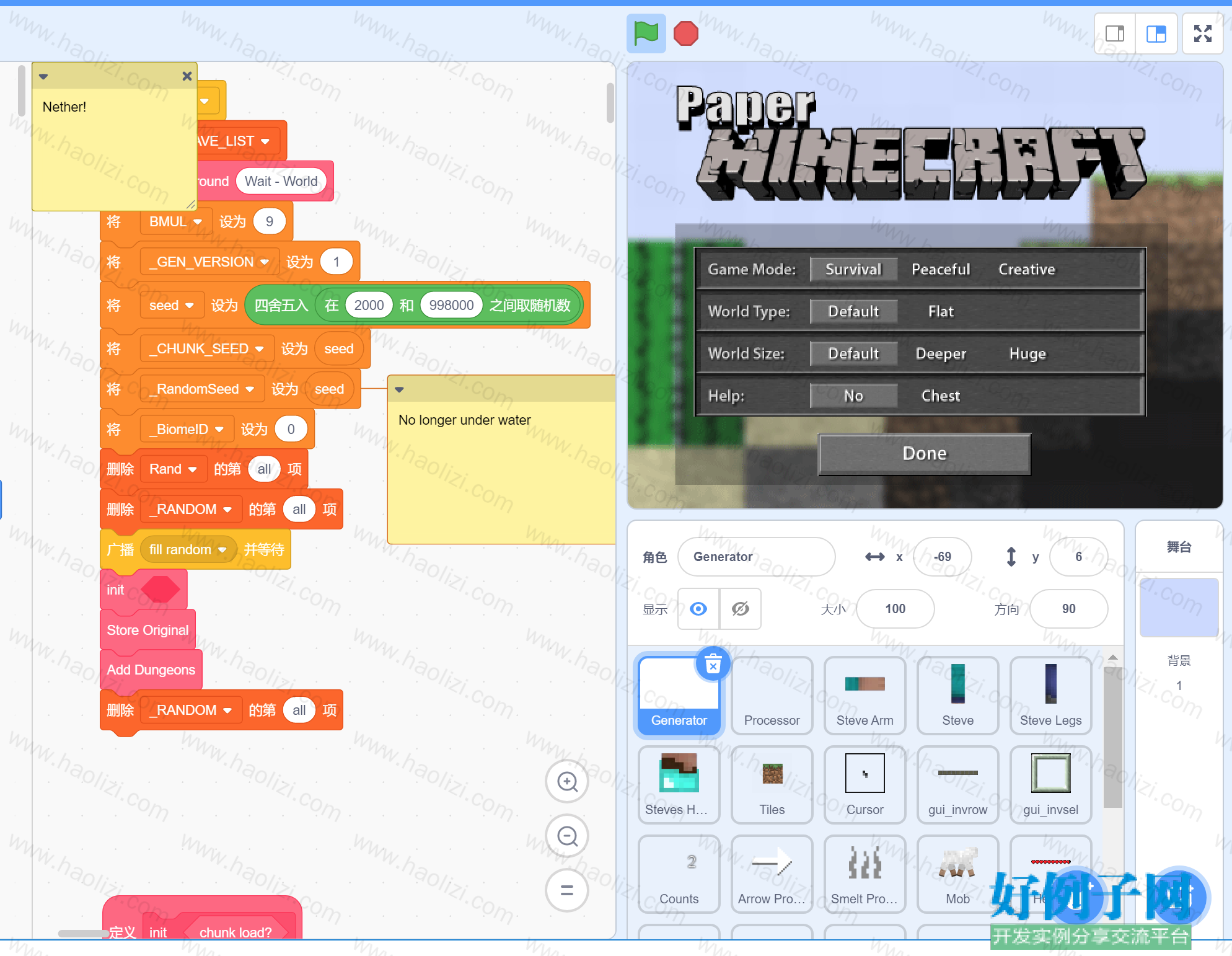Zoom in the code workspace
The height and width of the screenshot is (956, 1232).
567,782
